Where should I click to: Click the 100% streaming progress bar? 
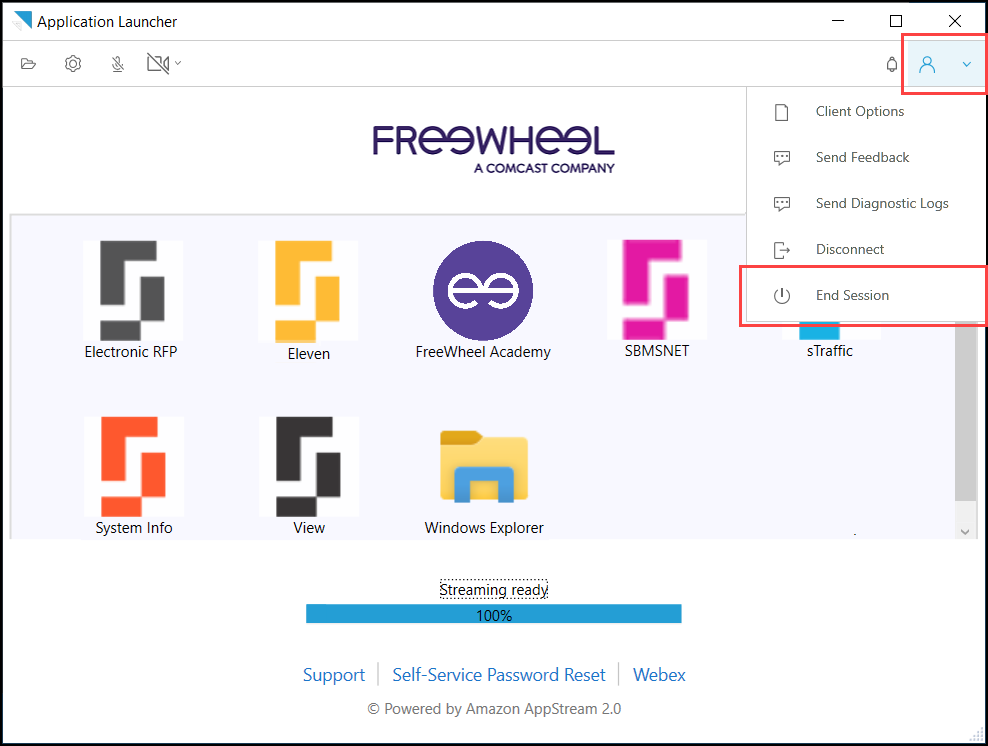(x=493, y=613)
